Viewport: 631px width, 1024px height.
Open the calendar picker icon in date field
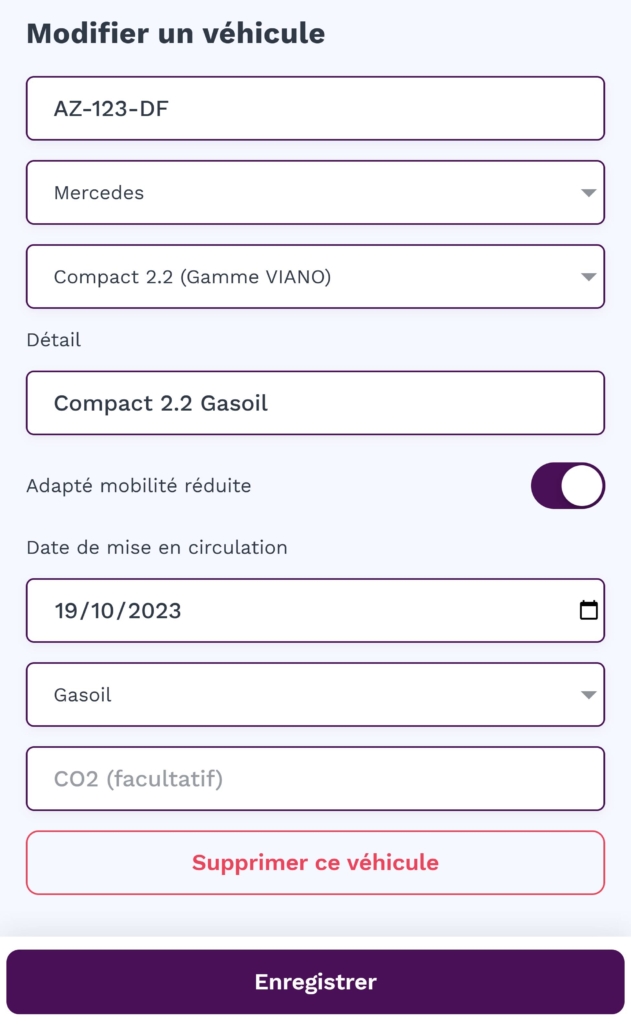point(589,610)
